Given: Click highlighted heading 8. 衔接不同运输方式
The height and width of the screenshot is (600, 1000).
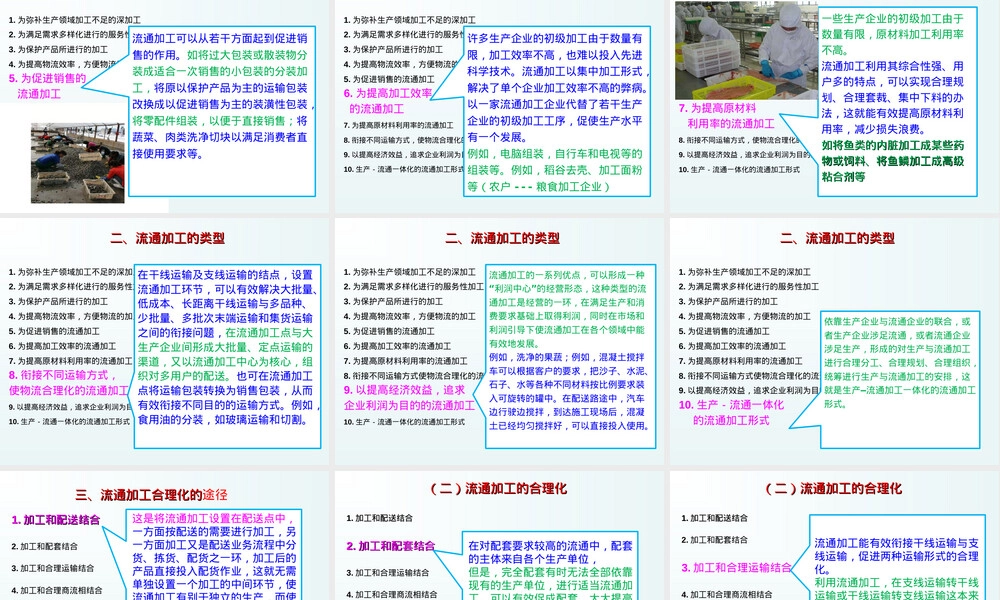Looking at the screenshot, I should coord(68,383).
